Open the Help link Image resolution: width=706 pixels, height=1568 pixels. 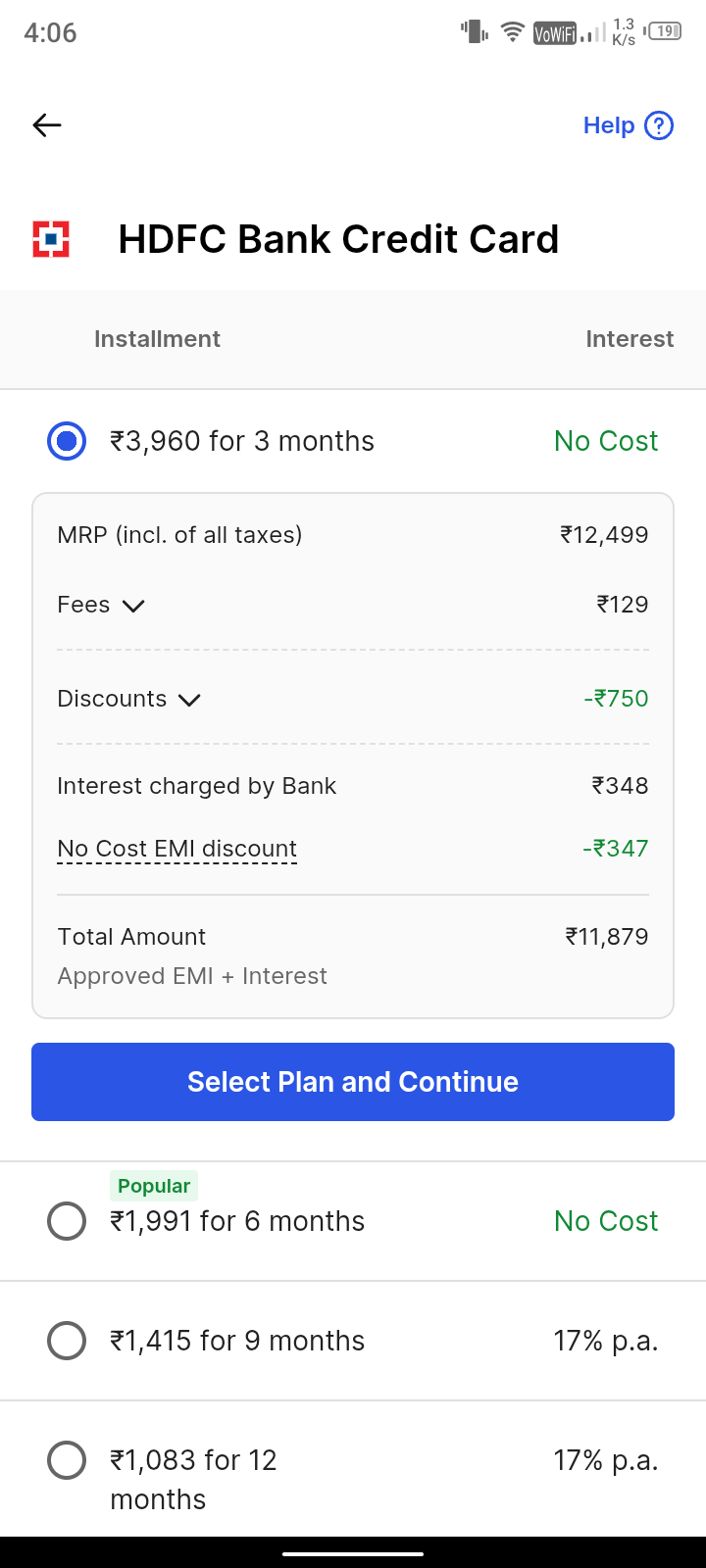[x=609, y=125]
